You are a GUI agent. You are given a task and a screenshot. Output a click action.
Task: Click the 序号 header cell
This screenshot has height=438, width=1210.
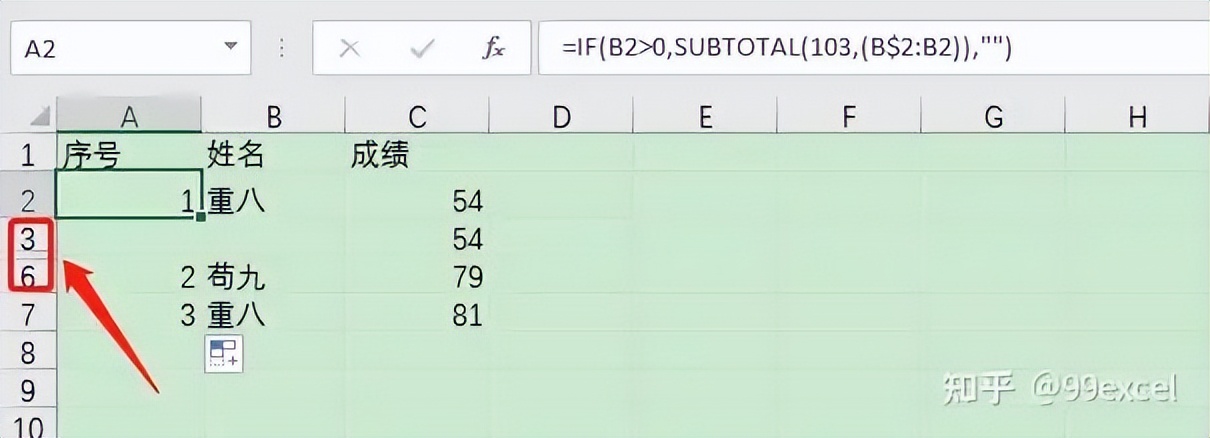coord(129,154)
